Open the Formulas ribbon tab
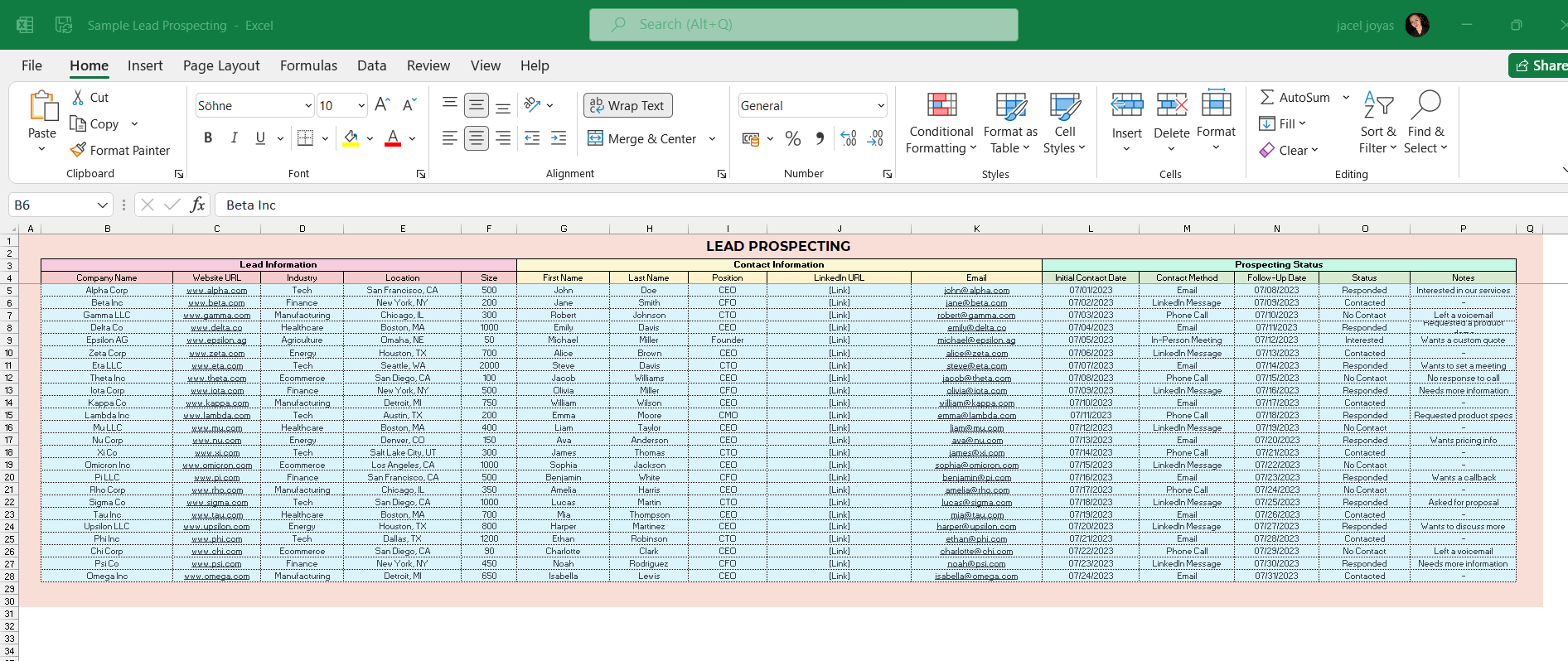 [308, 65]
